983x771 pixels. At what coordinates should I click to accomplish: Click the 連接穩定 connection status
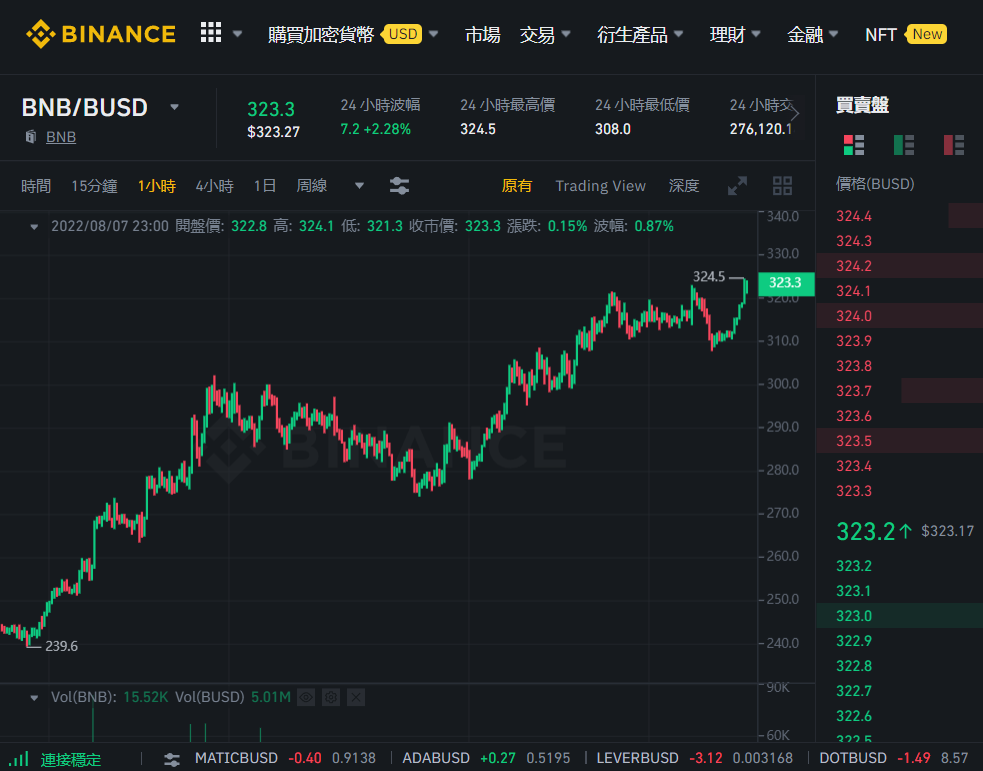(71, 760)
